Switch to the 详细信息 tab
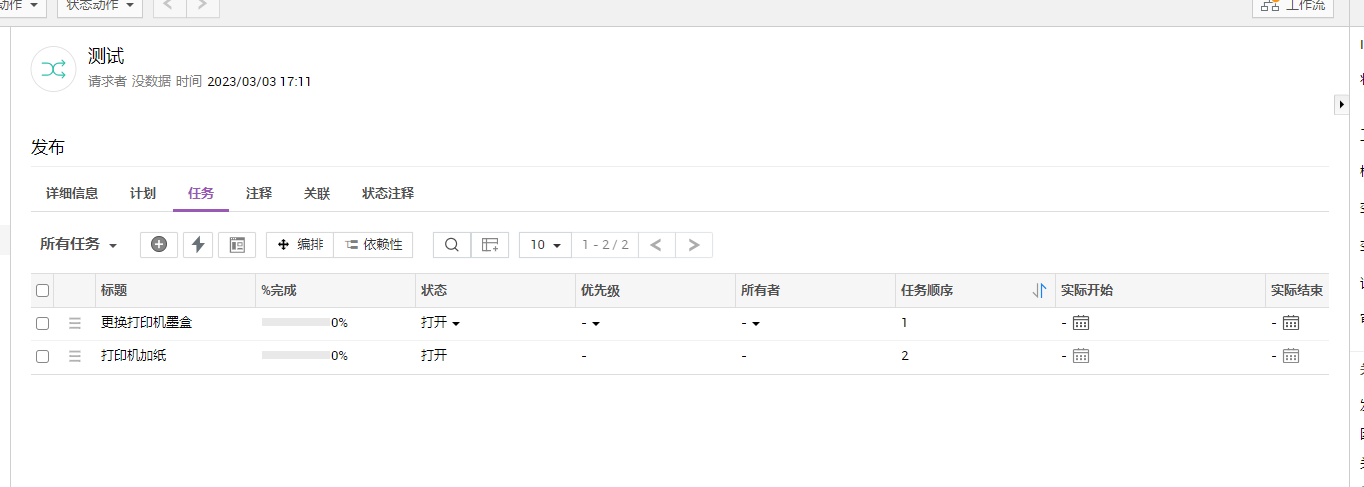 (x=72, y=193)
